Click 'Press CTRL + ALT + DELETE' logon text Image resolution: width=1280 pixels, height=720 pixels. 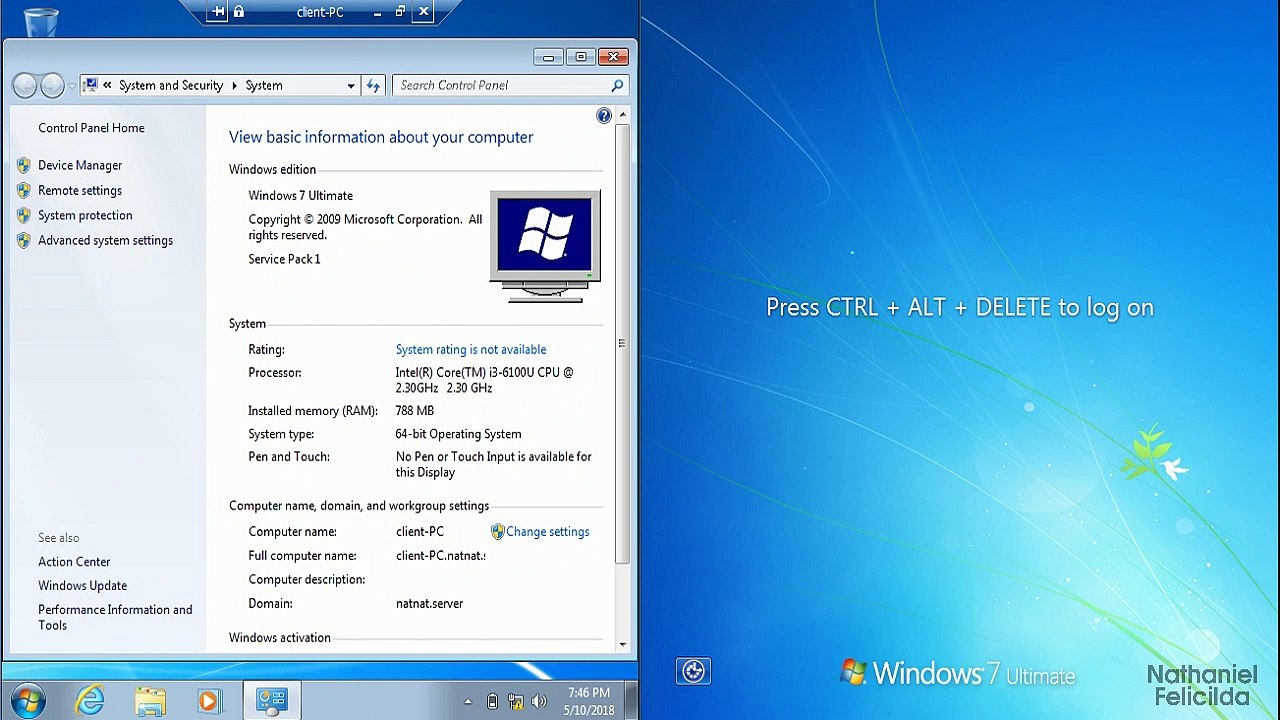960,308
